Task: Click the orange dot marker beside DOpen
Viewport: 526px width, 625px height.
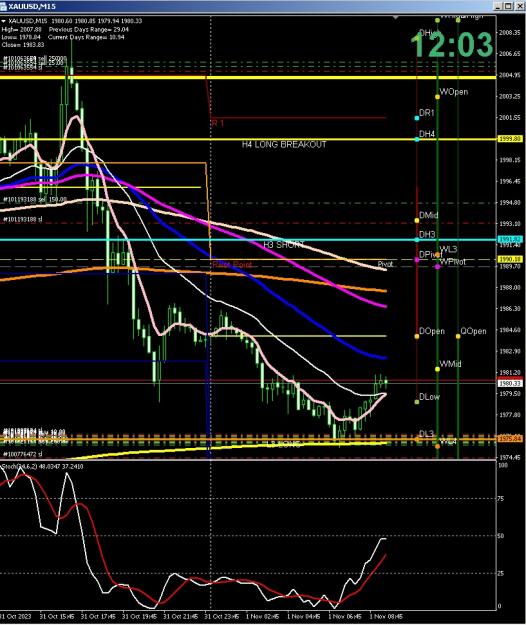Action: [417, 336]
